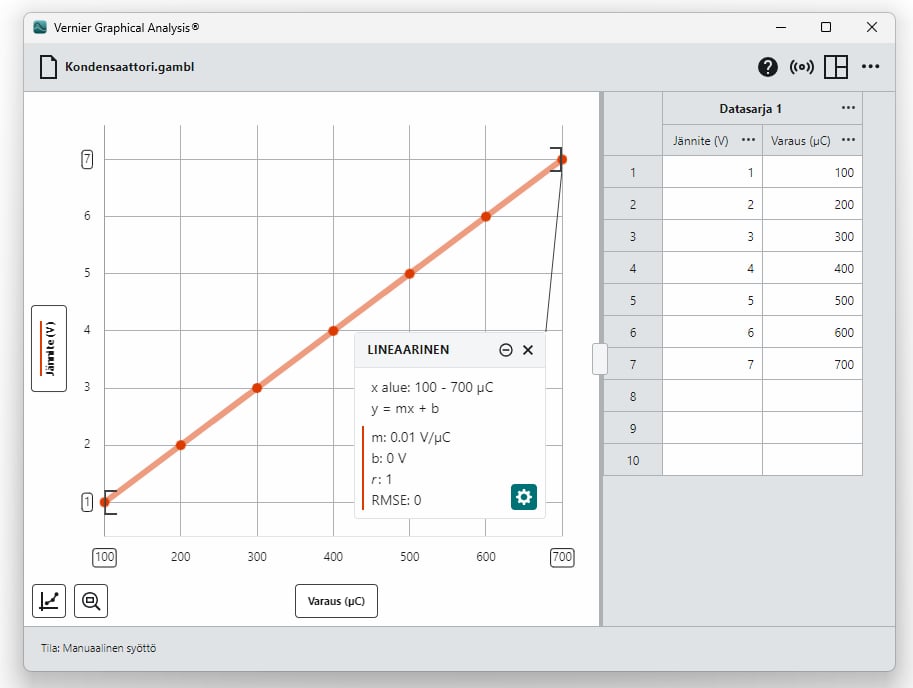
Task: Edit the x-axis maximum value 700
Action: tap(562, 557)
